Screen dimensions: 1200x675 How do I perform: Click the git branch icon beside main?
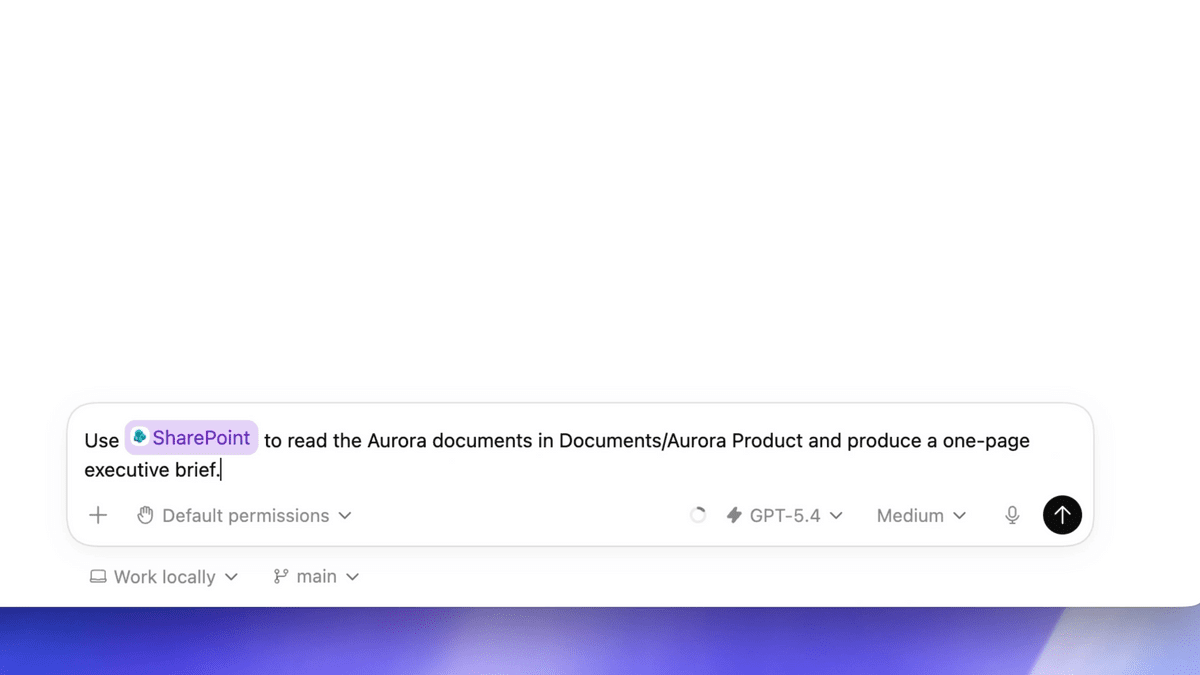[281, 577]
